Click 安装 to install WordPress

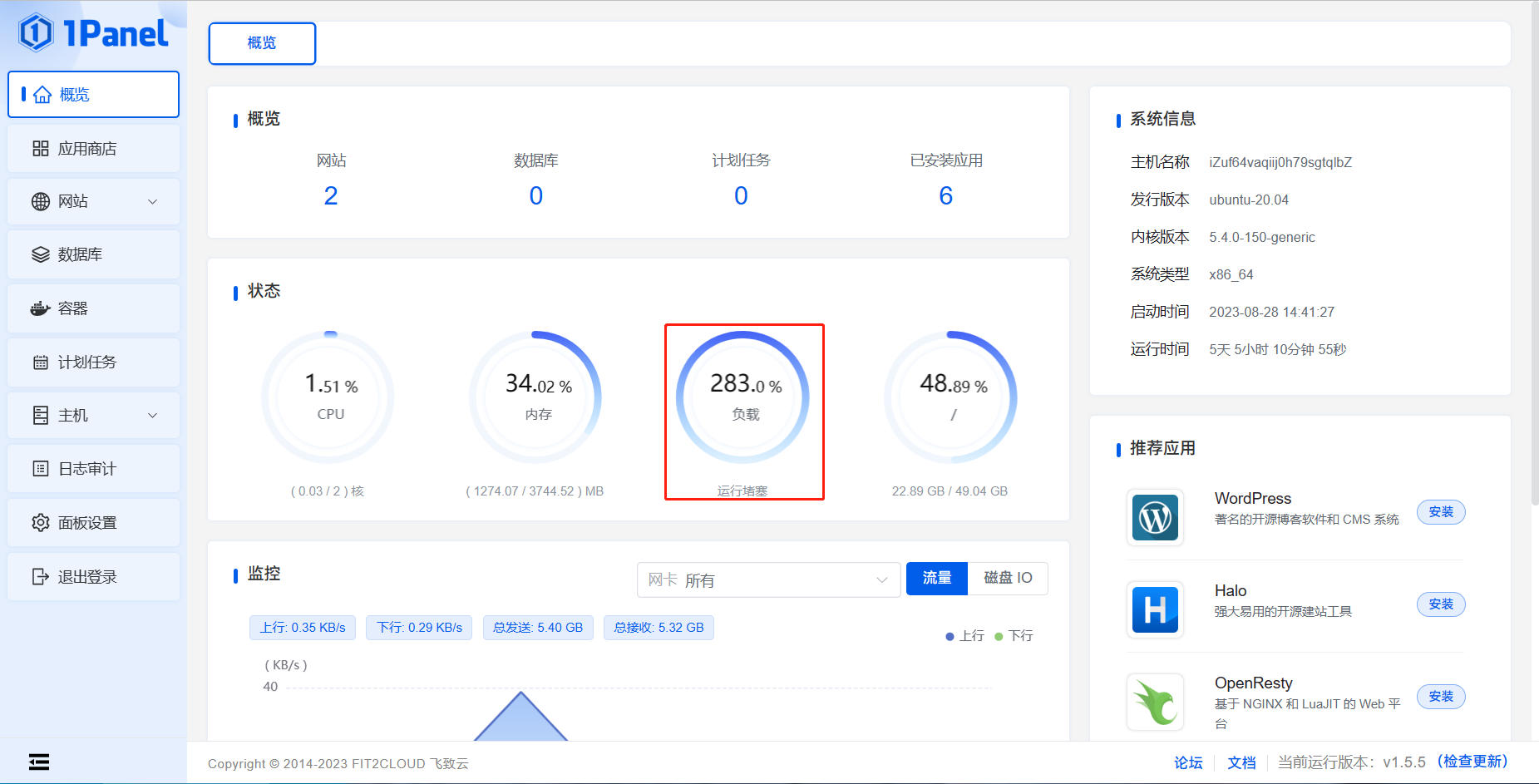(x=1441, y=512)
